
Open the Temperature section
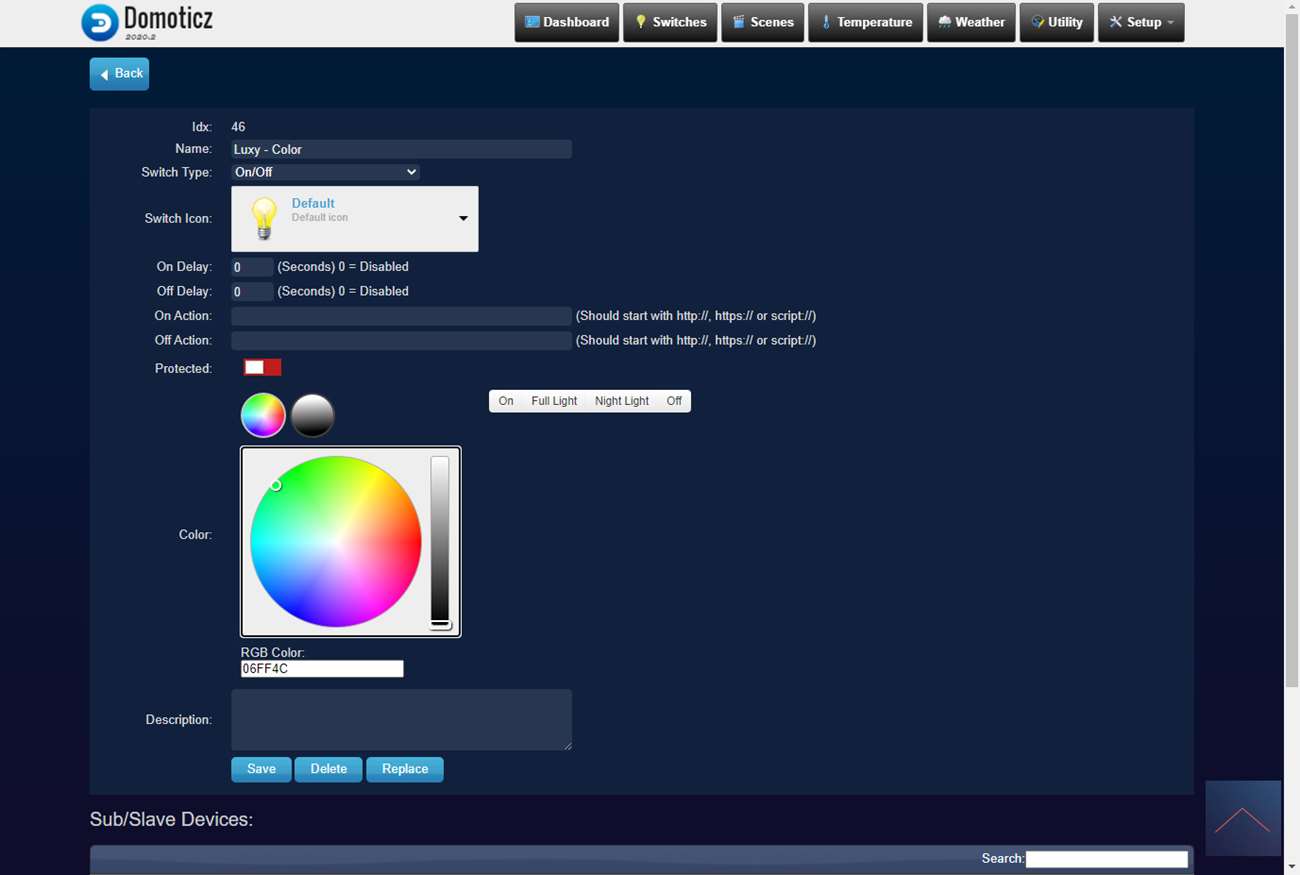864,22
